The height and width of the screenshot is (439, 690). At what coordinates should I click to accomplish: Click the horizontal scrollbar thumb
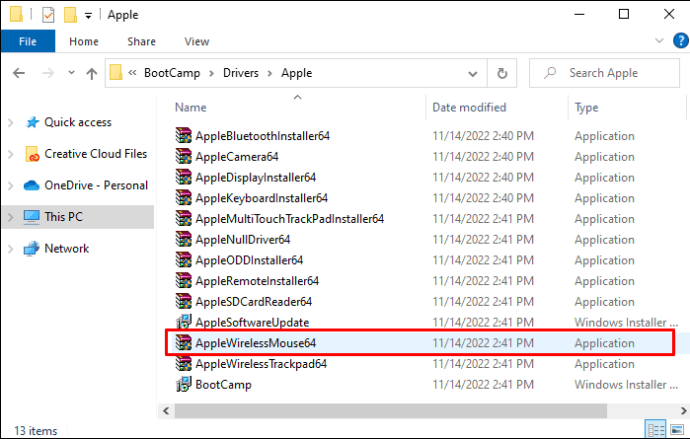[391, 411]
